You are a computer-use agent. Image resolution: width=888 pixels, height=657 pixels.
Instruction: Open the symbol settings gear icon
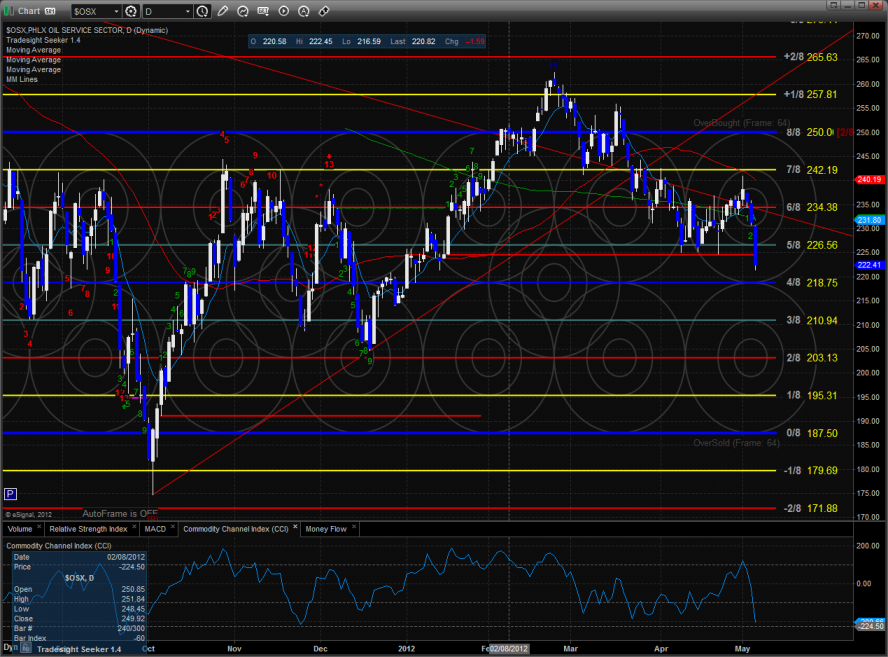pyautogui.click(x=132, y=11)
